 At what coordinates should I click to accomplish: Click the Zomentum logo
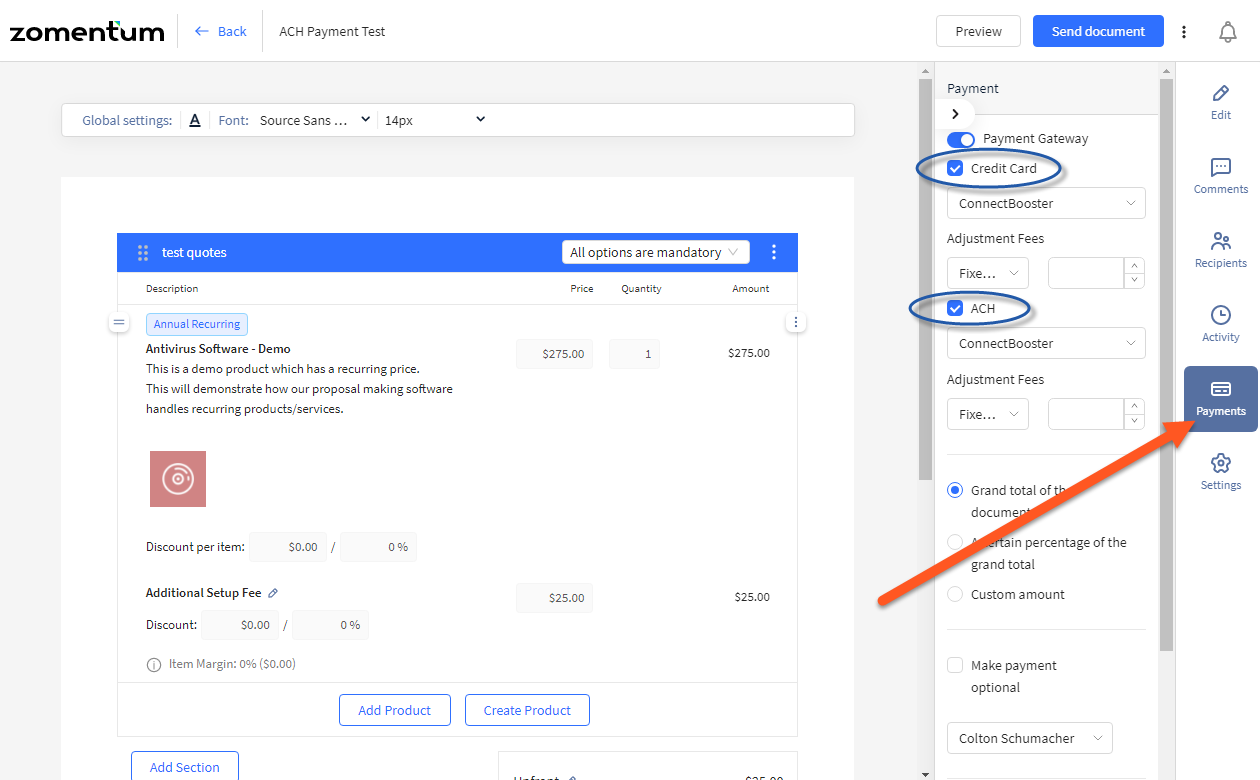click(x=87, y=31)
